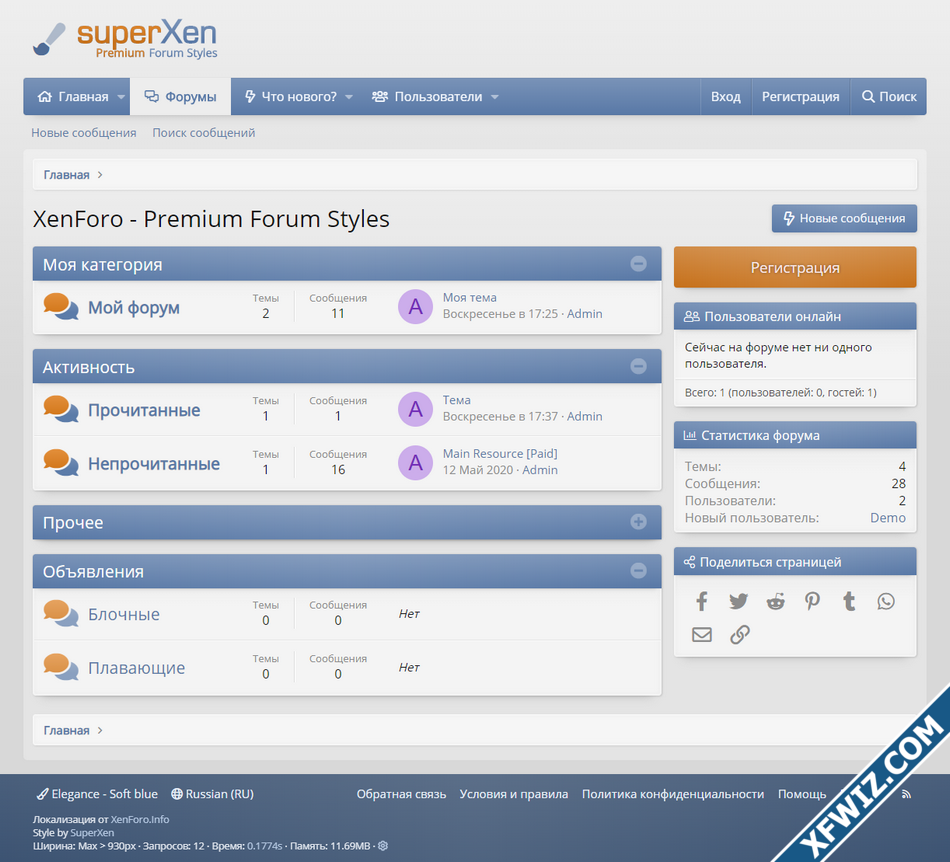This screenshot has width=950, height=862.
Task: Open the Поиск search in the nav bar
Action: [889, 97]
